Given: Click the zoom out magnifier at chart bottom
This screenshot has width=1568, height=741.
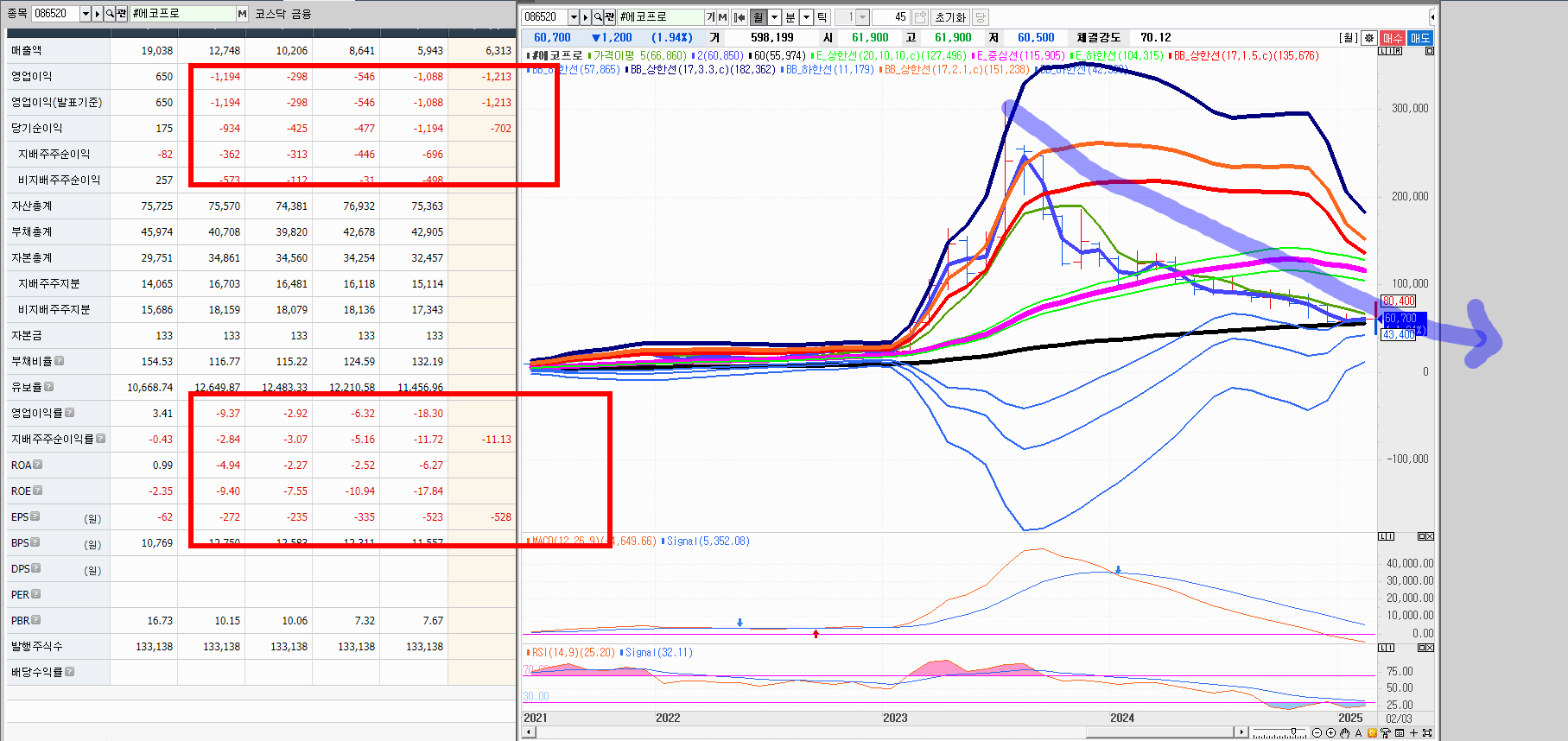Looking at the screenshot, I should (1317, 733).
